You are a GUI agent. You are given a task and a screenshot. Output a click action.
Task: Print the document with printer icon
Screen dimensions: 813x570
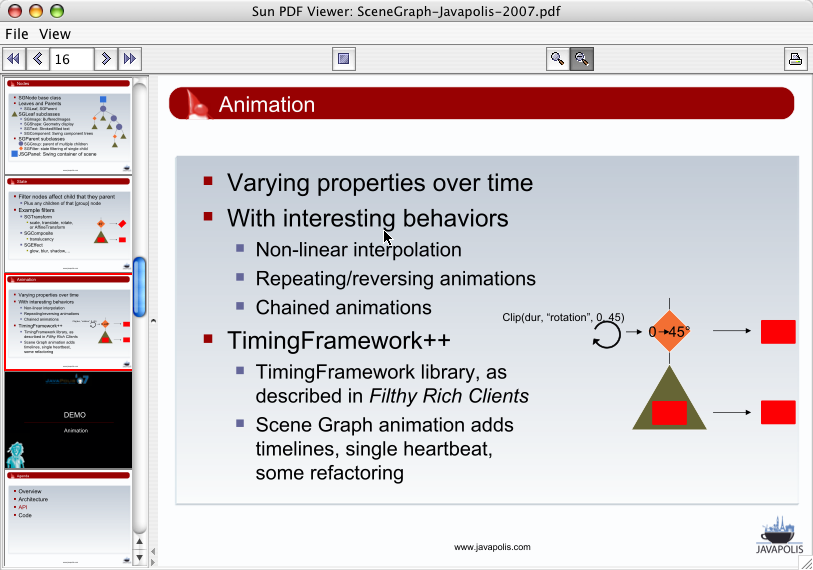pos(796,59)
